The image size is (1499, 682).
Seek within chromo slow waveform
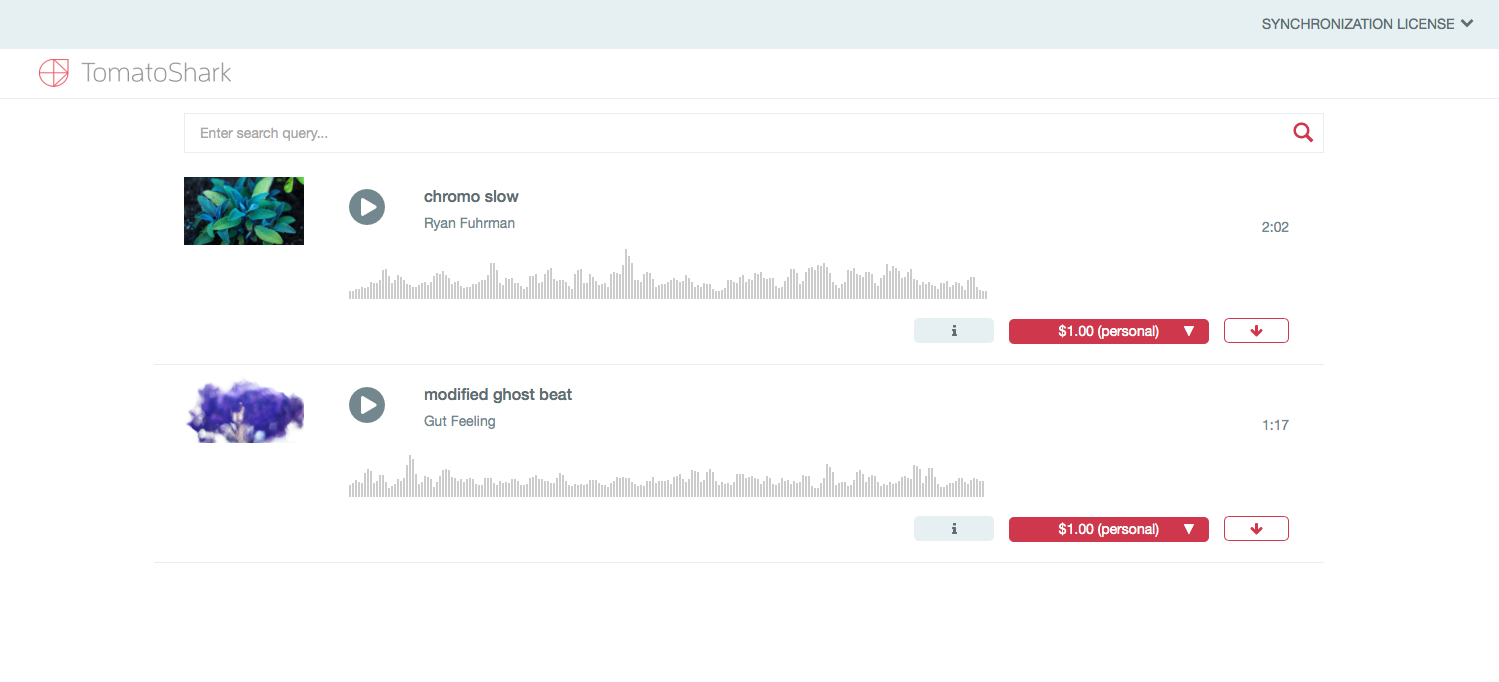(x=667, y=281)
